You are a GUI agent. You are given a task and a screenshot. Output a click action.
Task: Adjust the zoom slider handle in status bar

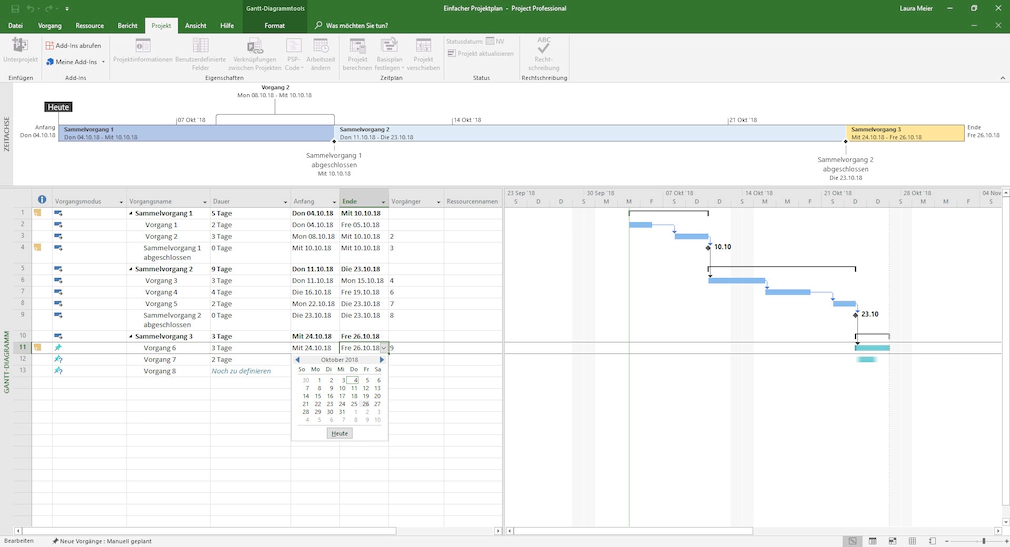click(x=984, y=541)
